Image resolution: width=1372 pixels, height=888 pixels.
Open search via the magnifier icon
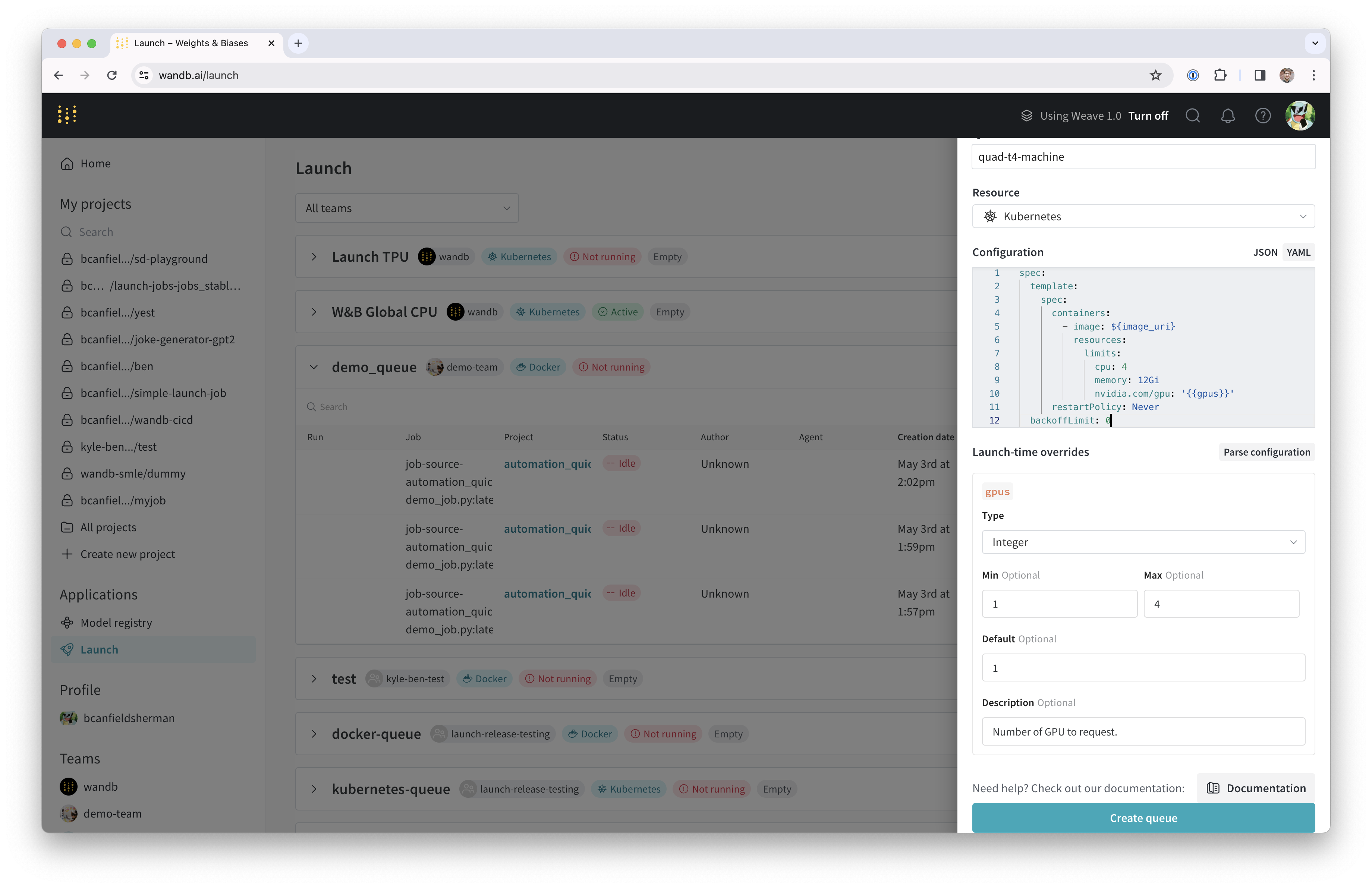click(x=1193, y=115)
